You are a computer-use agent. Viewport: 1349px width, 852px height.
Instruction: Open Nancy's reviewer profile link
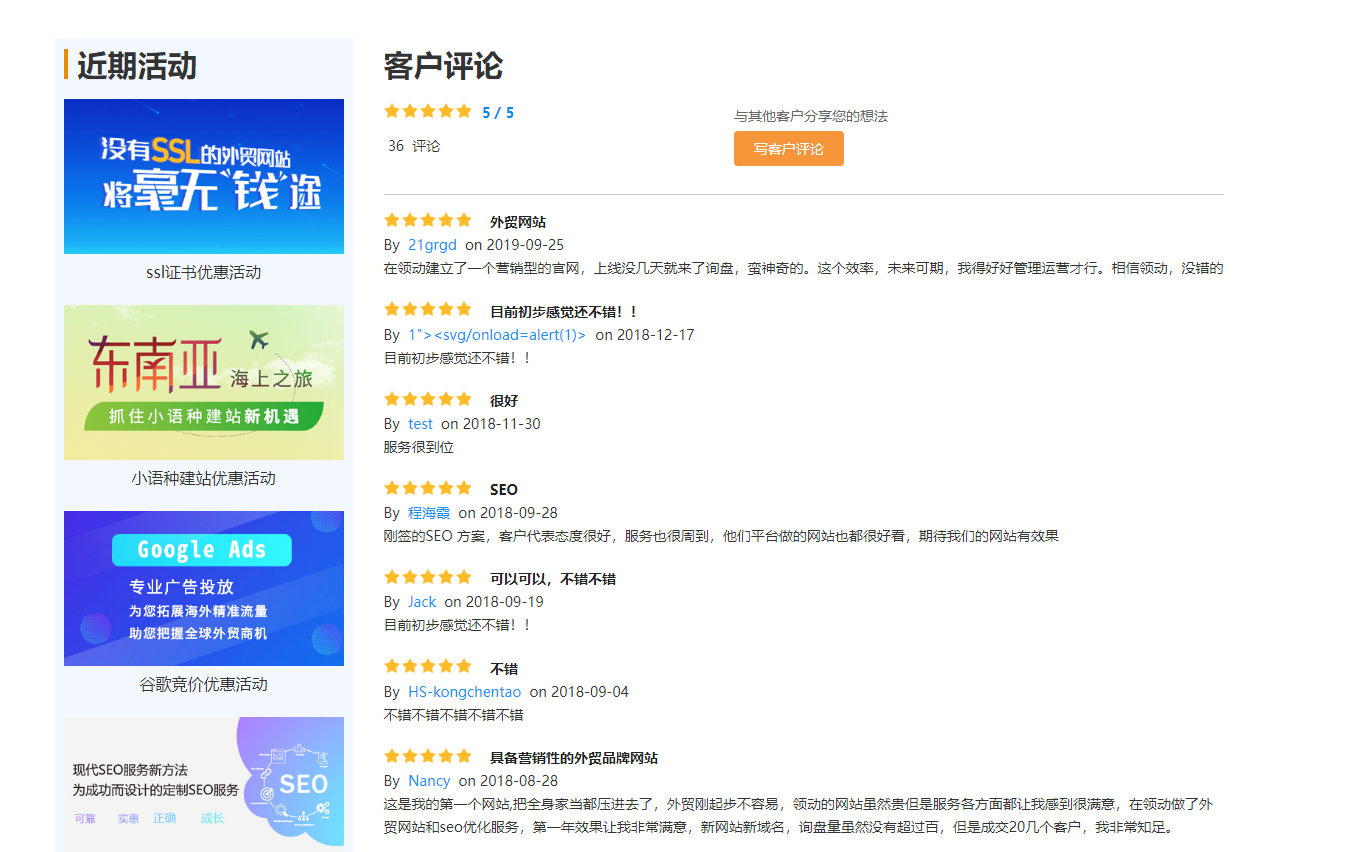[429, 780]
